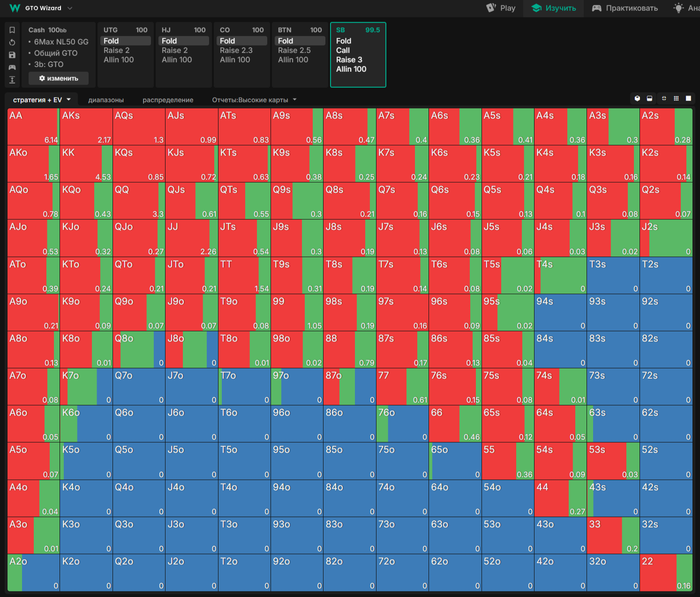Image resolution: width=700 pixels, height=597 pixels.
Task: Click the T4s hand cell
Action: click(x=560, y=276)
